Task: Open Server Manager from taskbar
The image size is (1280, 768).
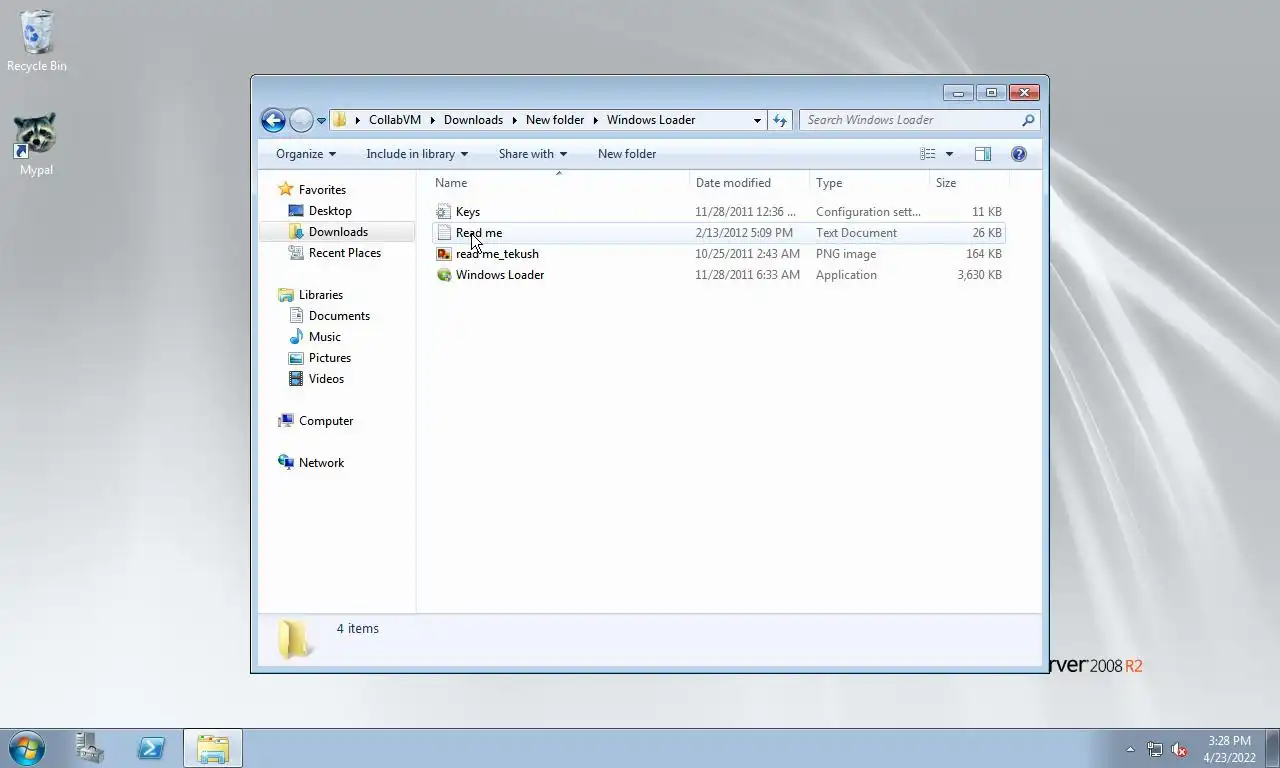Action: coord(90,748)
